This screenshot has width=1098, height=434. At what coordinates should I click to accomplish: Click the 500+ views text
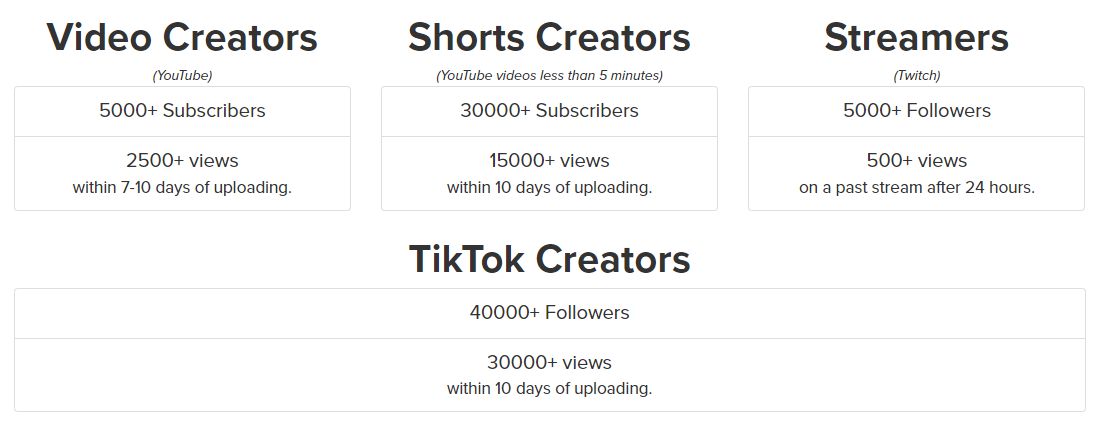(x=916, y=160)
